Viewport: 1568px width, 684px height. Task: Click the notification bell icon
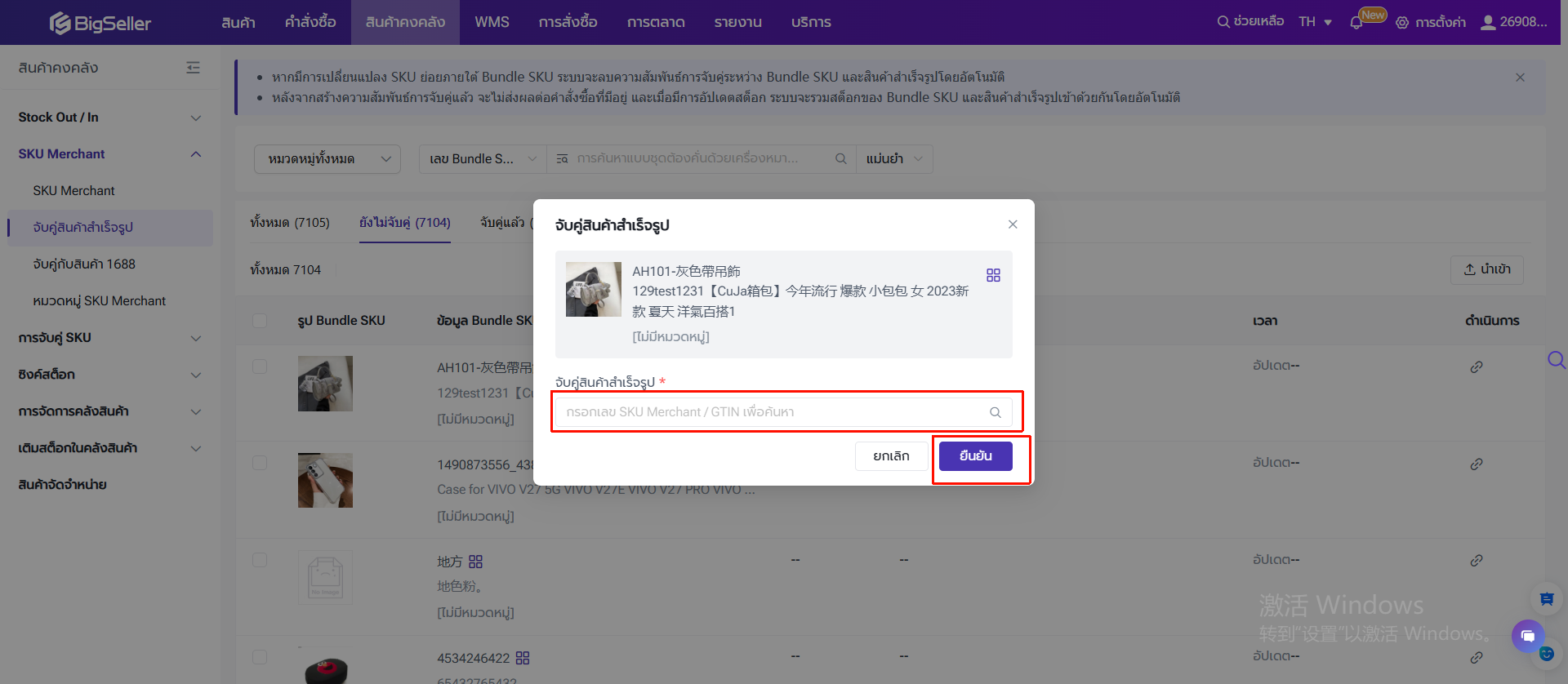[1356, 23]
